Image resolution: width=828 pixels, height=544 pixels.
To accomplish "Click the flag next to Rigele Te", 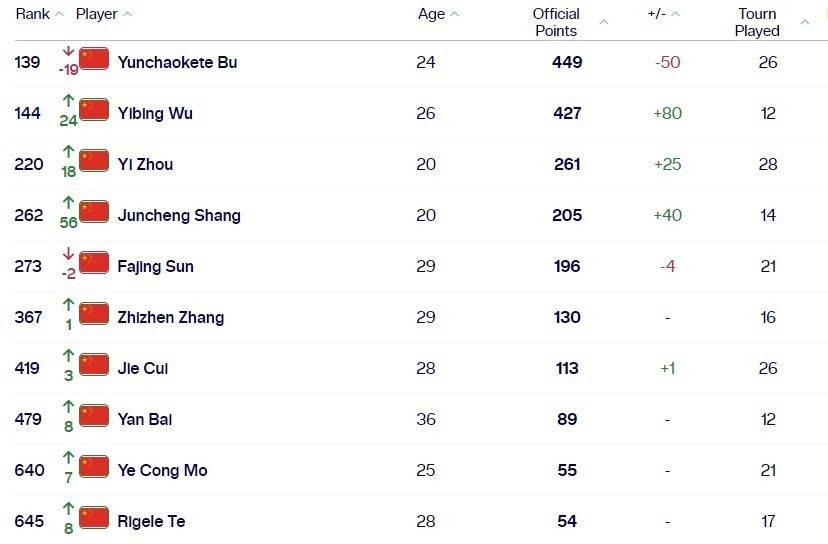I will click(94, 518).
